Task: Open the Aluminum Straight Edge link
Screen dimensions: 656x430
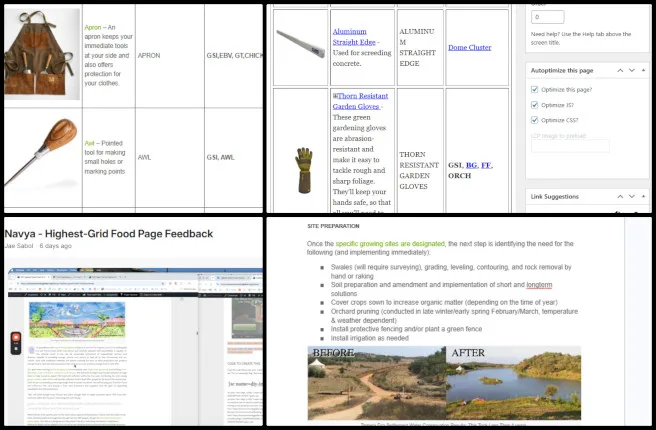Action: click(354, 37)
